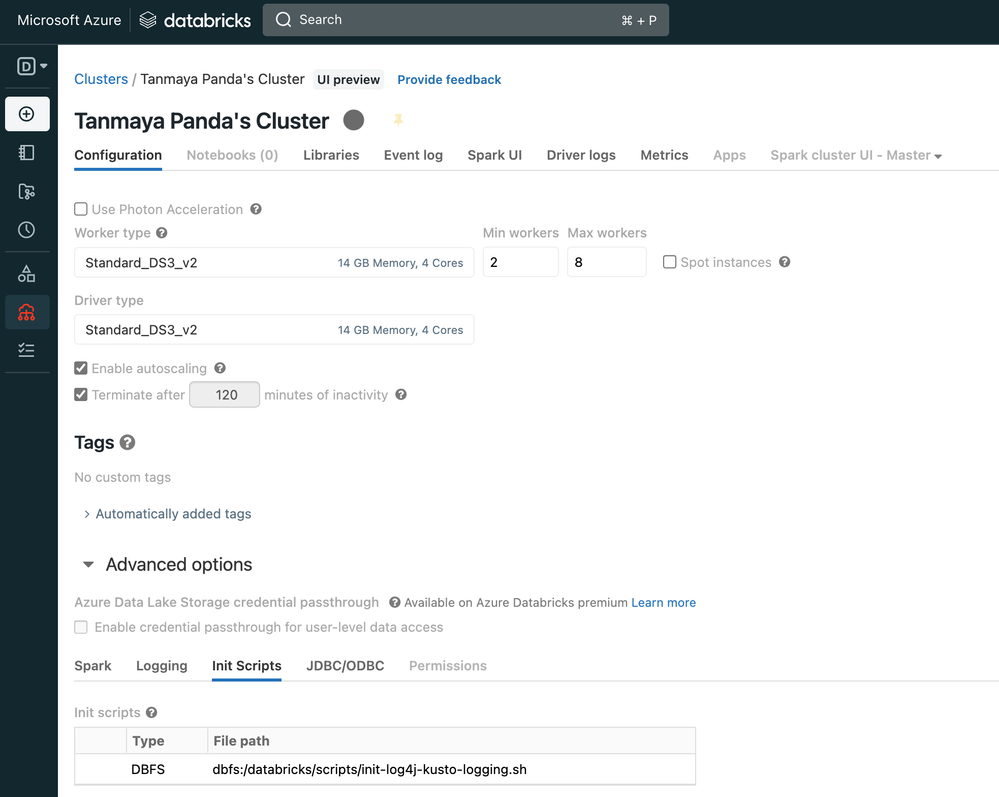The width and height of the screenshot is (999, 797).
Task: Click the Create plus icon in sidebar
Action: 27,114
